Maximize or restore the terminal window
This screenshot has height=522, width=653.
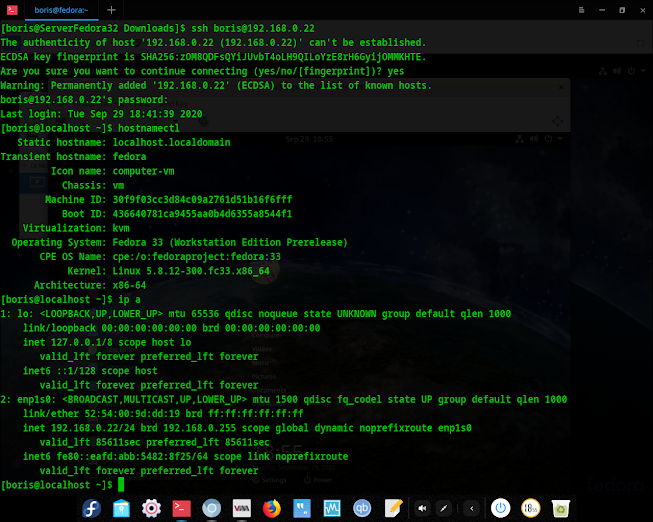tap(622, 10)
